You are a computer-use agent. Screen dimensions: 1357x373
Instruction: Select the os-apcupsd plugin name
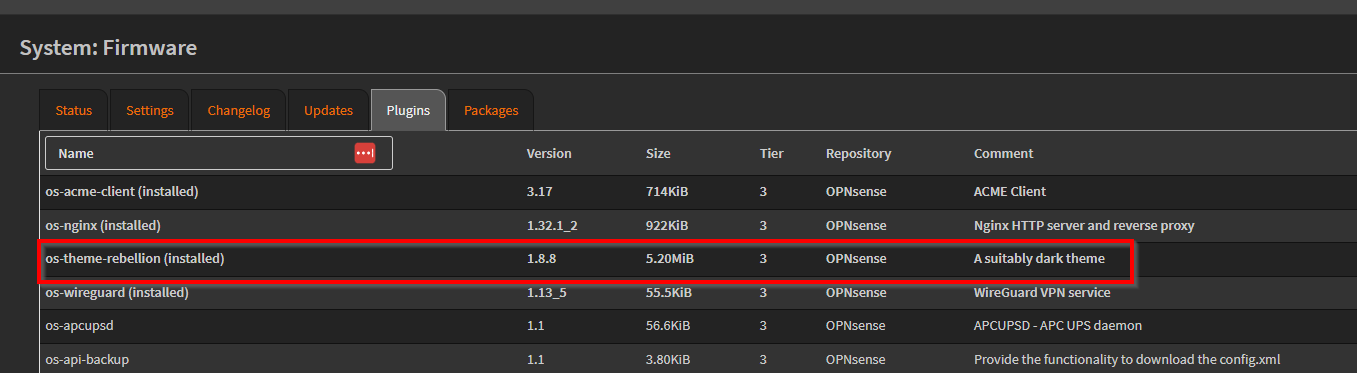(80, 326)
